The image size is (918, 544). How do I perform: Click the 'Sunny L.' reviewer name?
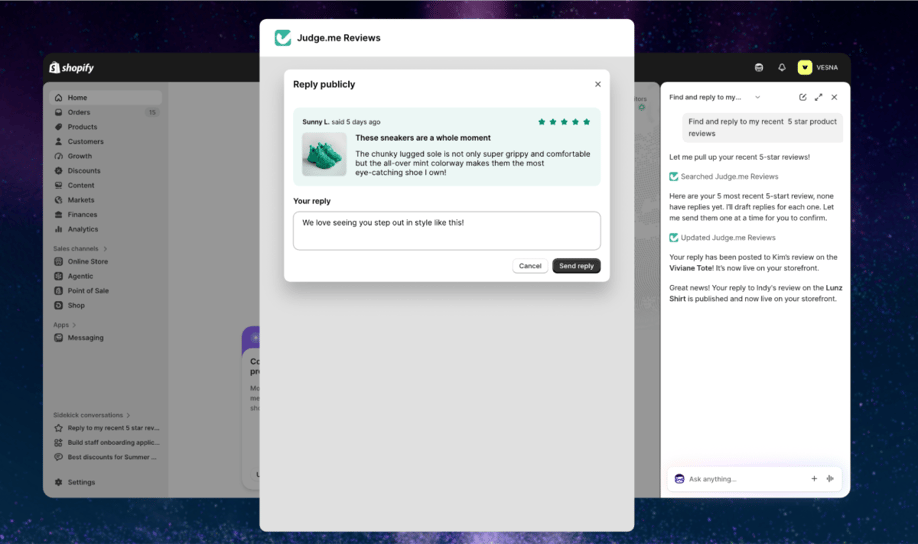(316, 122)
